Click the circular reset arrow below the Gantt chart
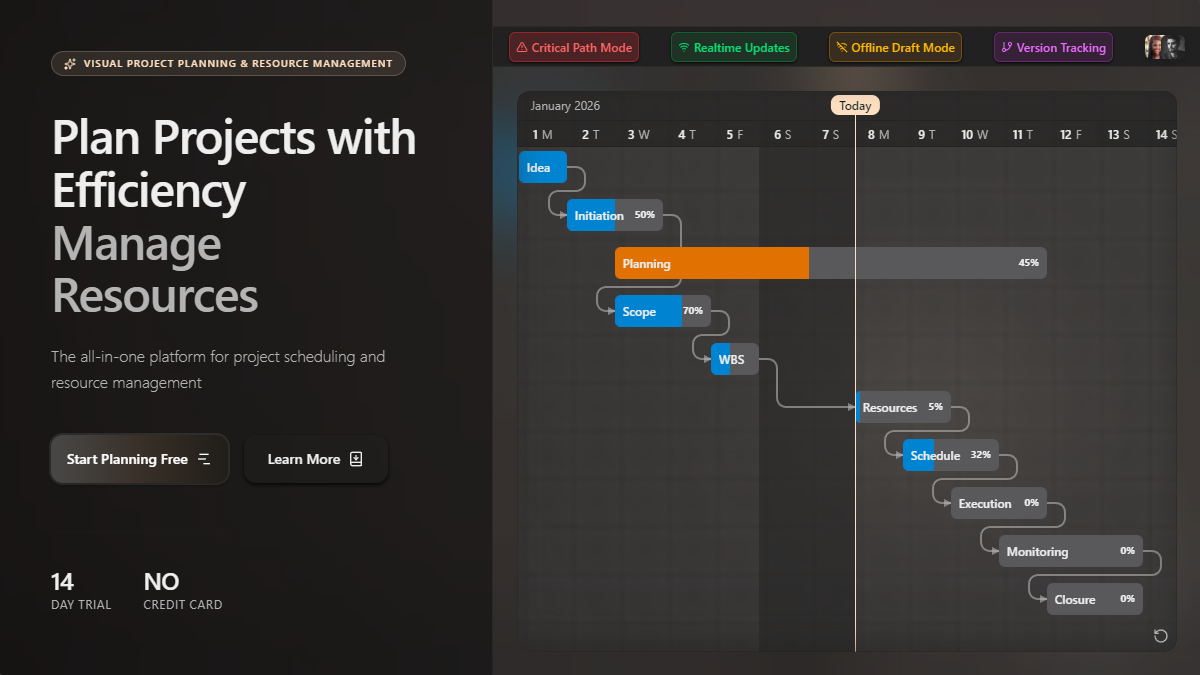This screenshot has height=675, width=1200. pos(1160,636)
